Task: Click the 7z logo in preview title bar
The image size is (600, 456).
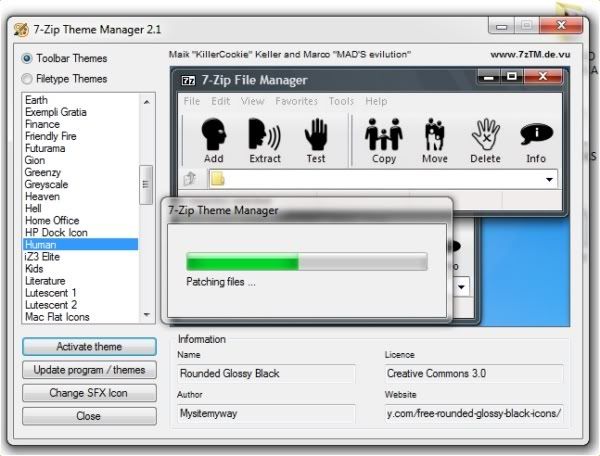Action: click(188, 80)
